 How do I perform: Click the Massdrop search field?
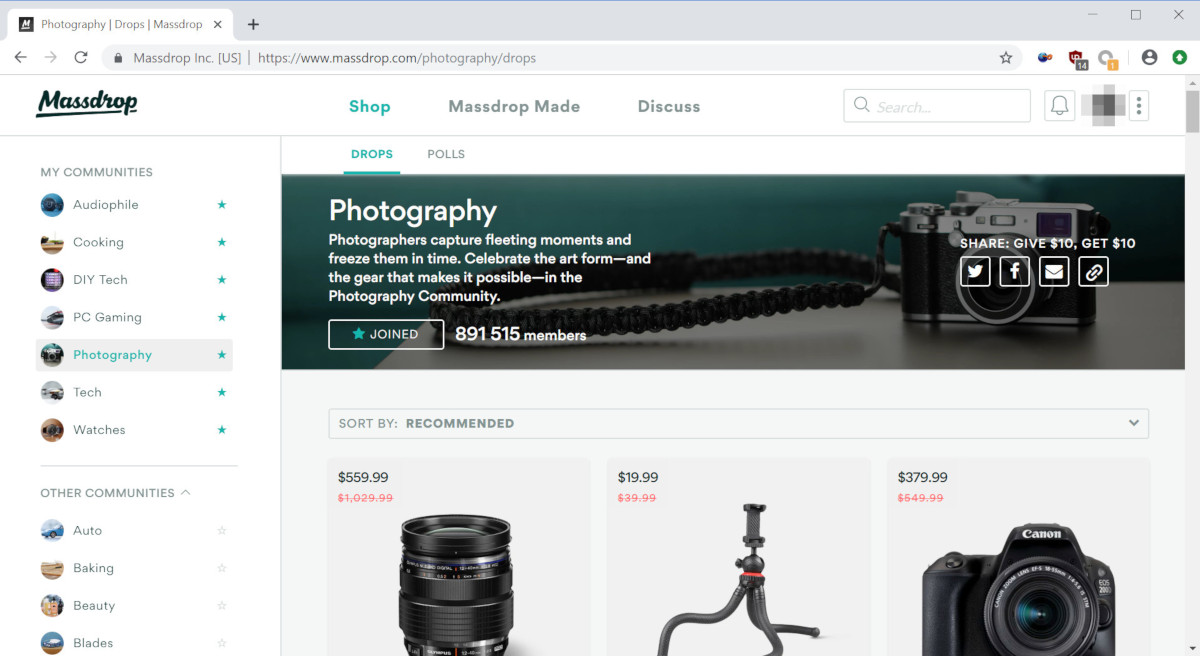937,106
